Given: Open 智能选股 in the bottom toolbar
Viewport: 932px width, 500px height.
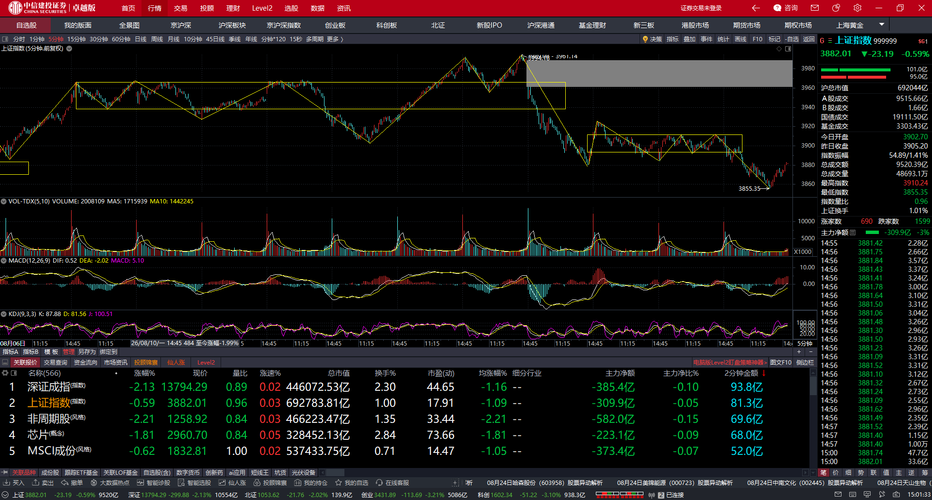Looking at the screenshot, I should coord(193,483).
